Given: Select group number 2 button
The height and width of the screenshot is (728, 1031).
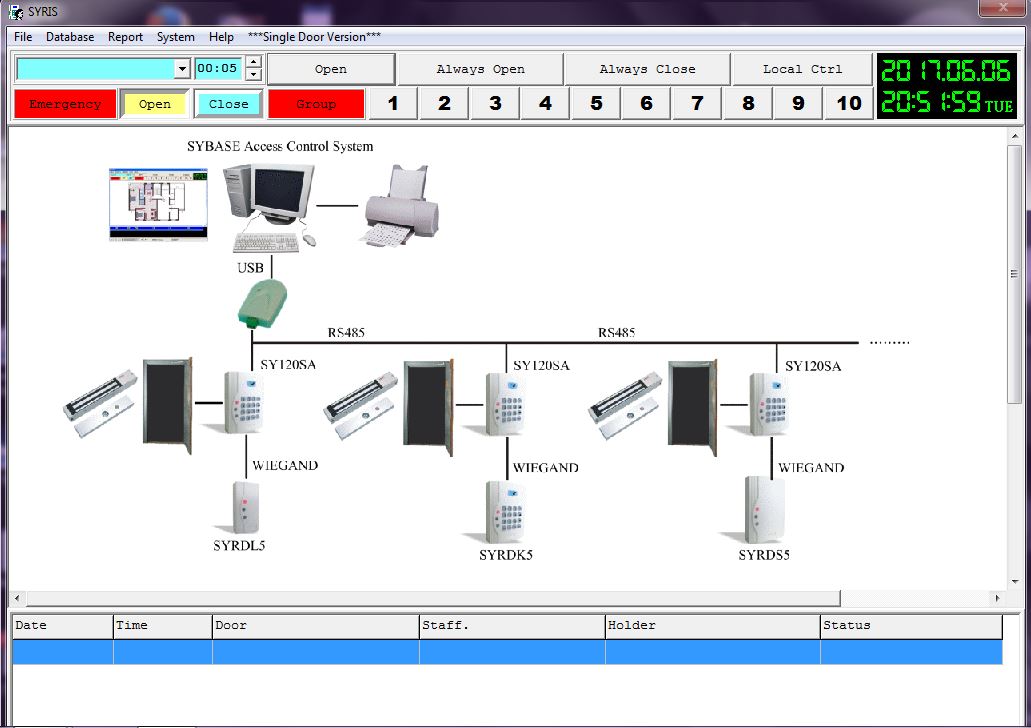Looking at the screenshot, I should [x=444, y=103].
